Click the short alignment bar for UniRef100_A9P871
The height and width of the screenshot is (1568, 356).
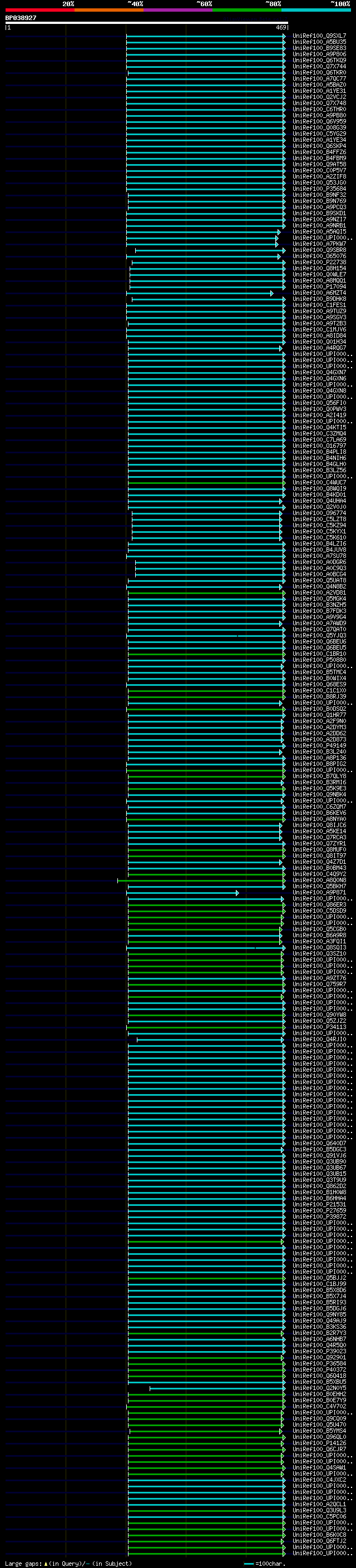(183, 893)
